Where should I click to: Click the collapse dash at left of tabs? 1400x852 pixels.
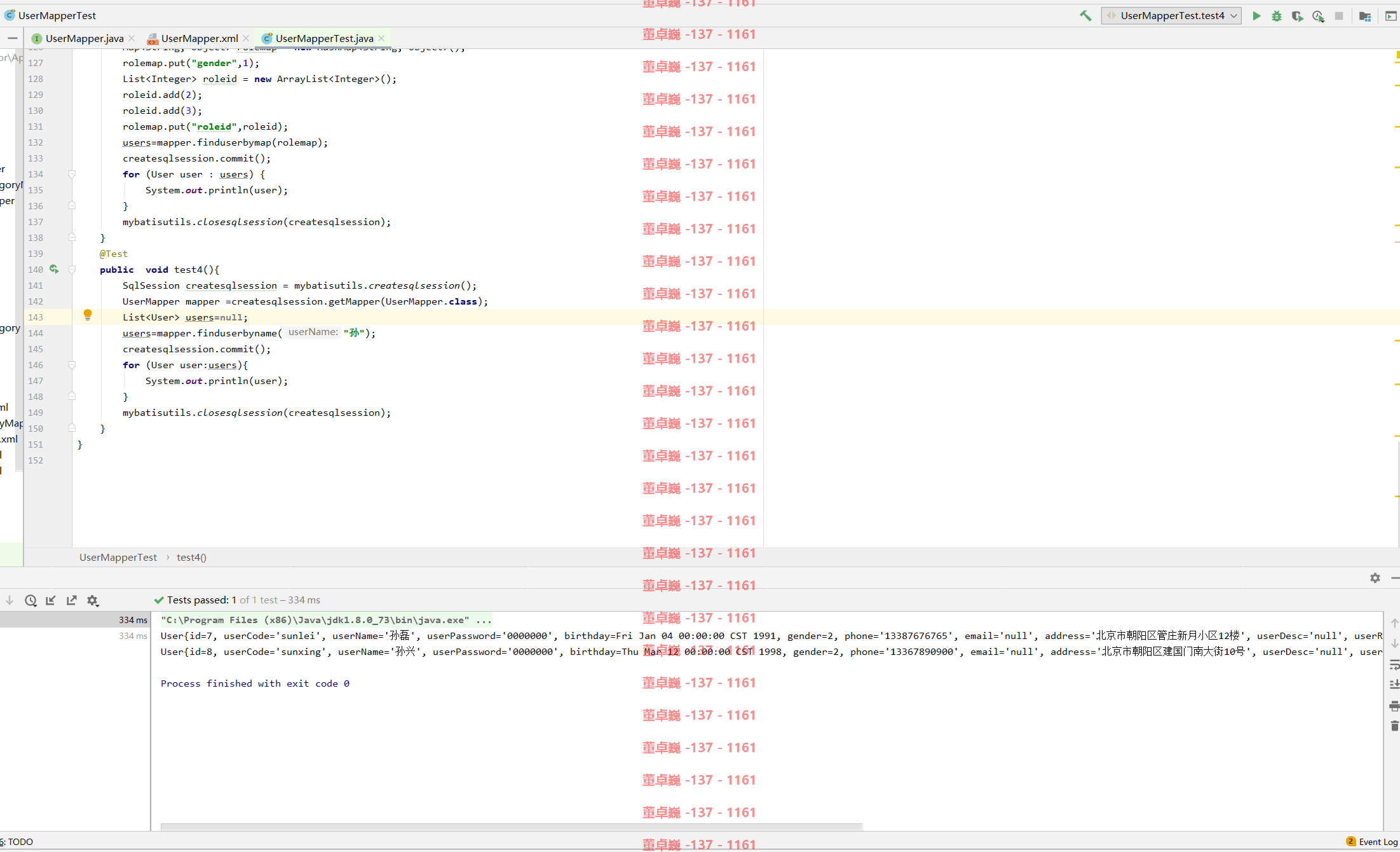12,38
